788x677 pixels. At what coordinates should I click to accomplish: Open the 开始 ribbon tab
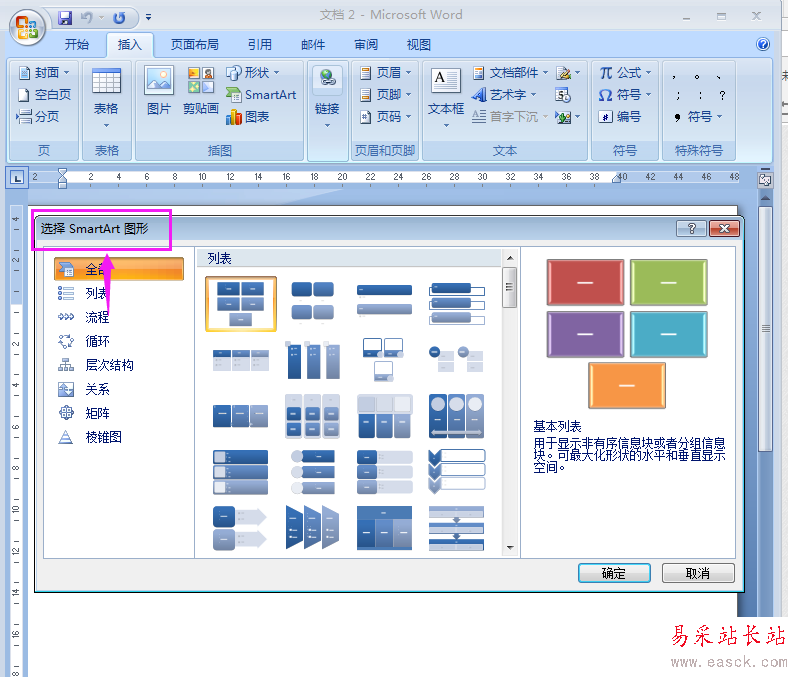click(77, 45)
